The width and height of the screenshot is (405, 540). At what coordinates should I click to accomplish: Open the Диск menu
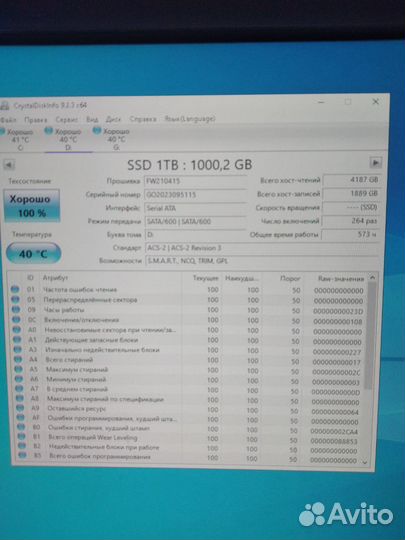113,120
